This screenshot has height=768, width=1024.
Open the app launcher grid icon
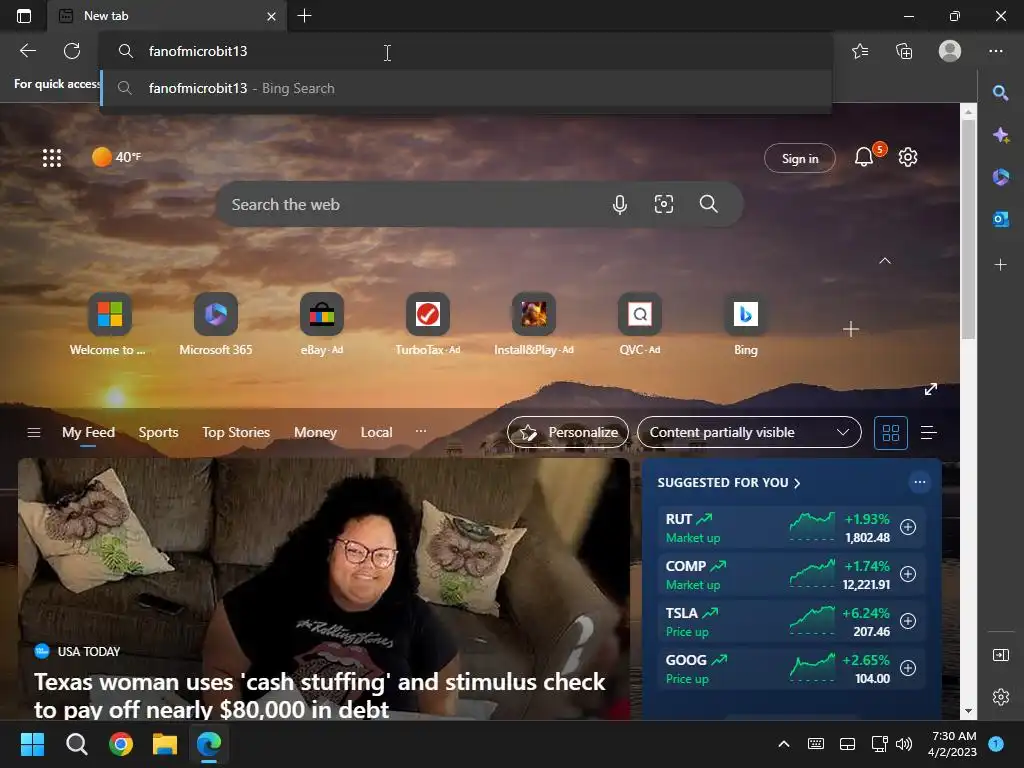[52, 157]
